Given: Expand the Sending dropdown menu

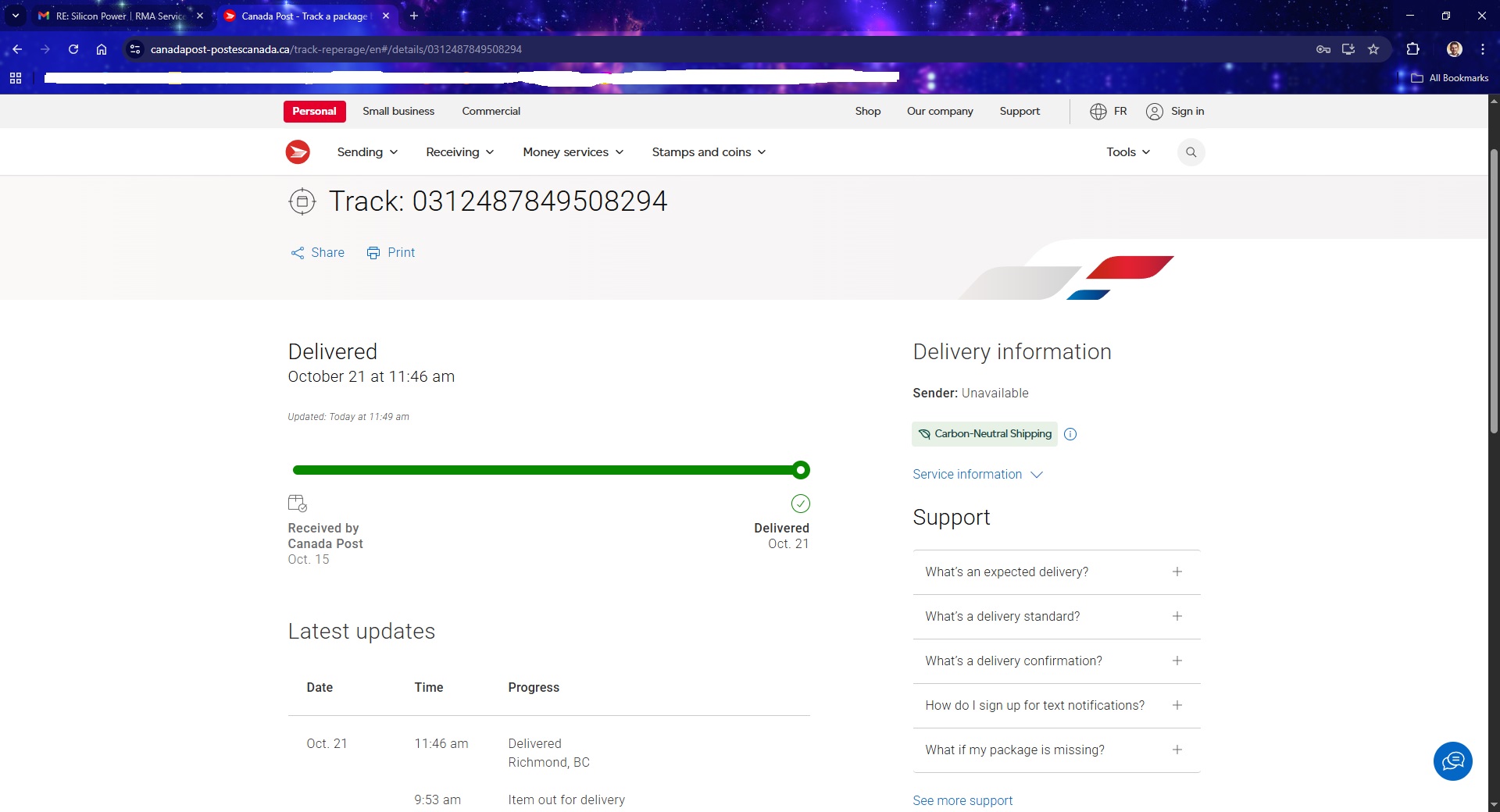Looking at the screenshot, I should [x=367, y=152].
